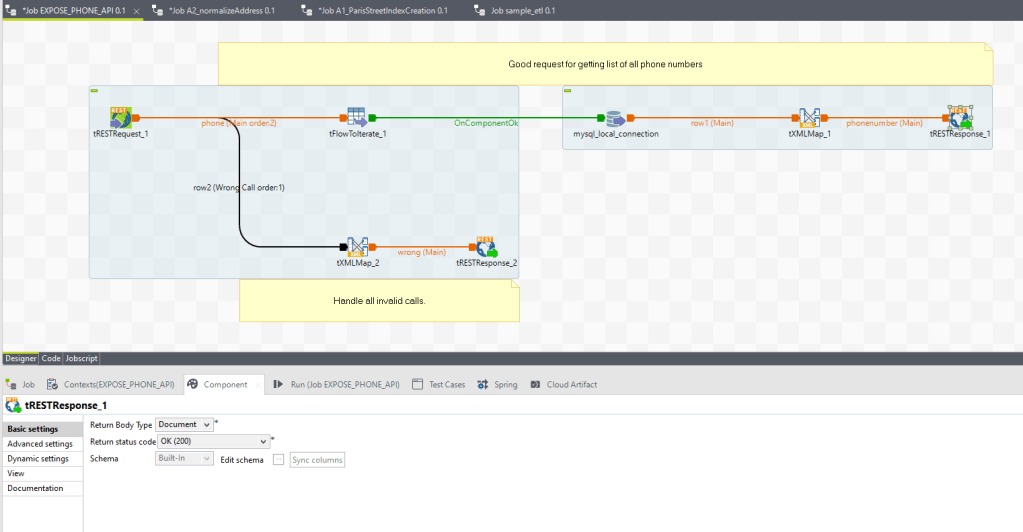
Task: Select the mysql_local_connection database icon
Action: 615,118
